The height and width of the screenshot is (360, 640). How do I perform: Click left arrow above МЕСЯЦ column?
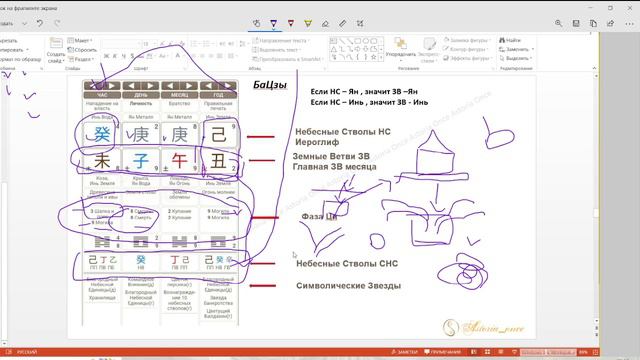tap(170, 86)
